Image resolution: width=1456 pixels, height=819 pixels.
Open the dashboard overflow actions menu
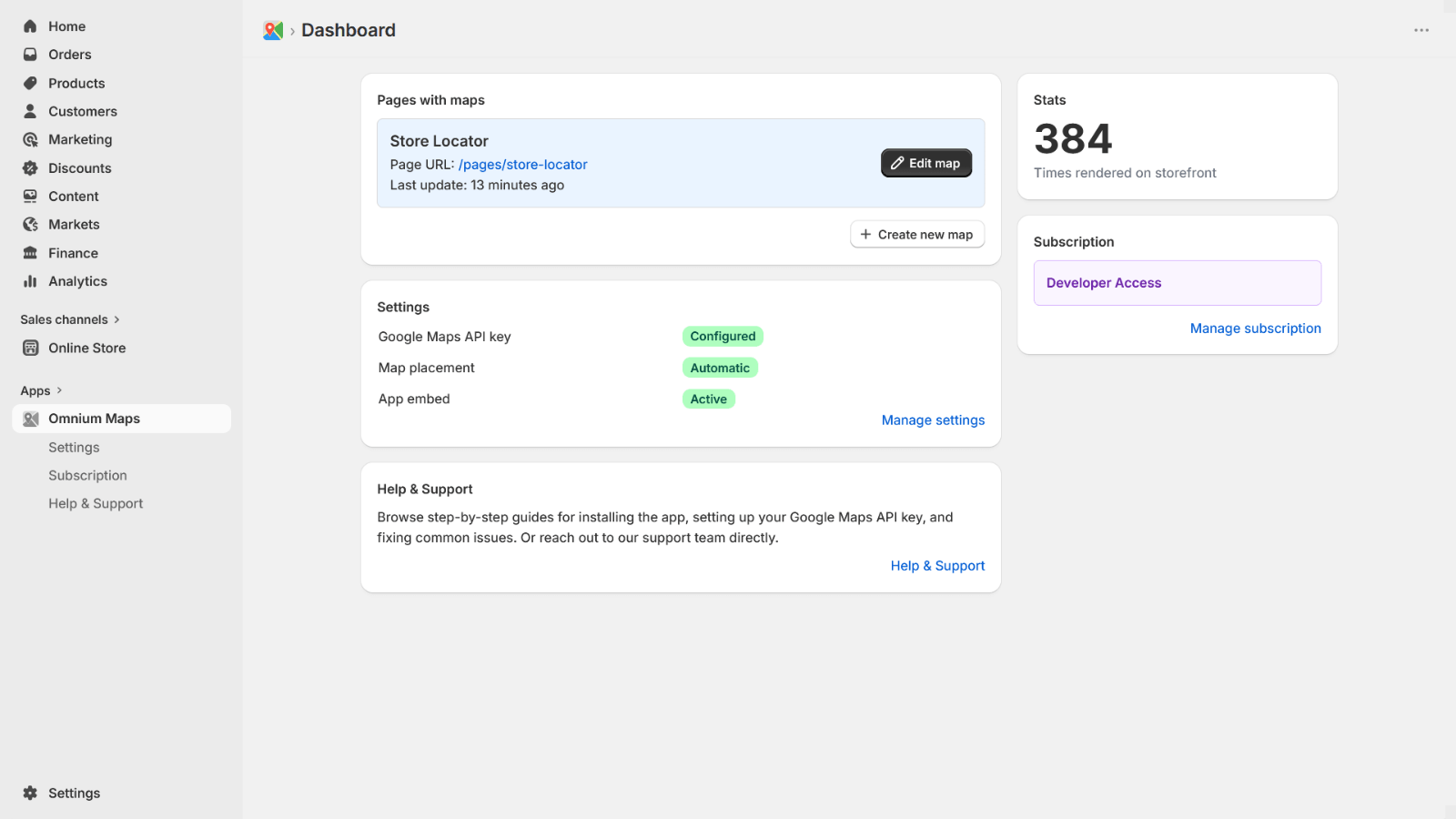pos(1421,30)
